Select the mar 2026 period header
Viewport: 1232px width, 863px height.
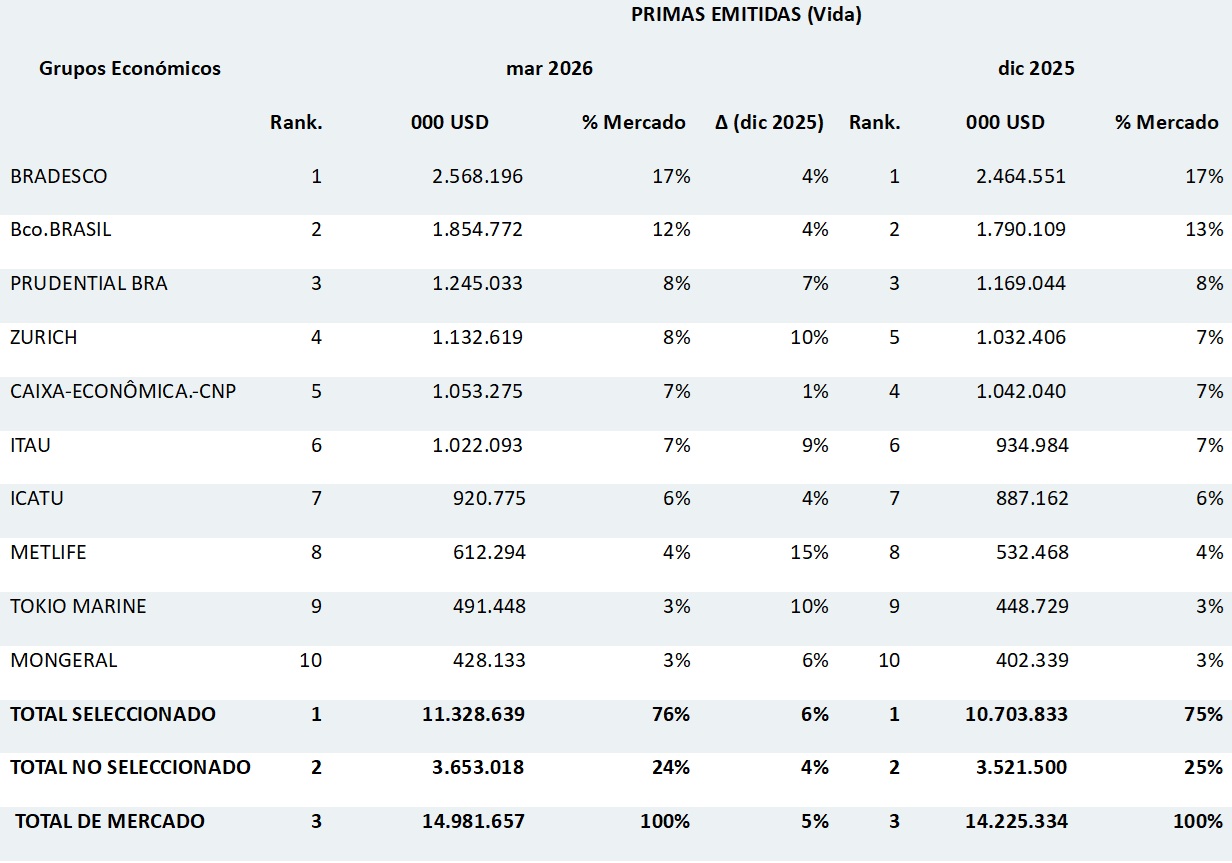pos(549,68)
